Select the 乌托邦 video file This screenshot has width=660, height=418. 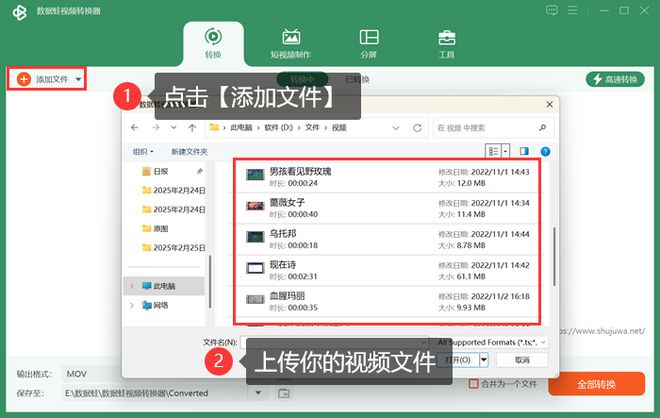point(387,239)
